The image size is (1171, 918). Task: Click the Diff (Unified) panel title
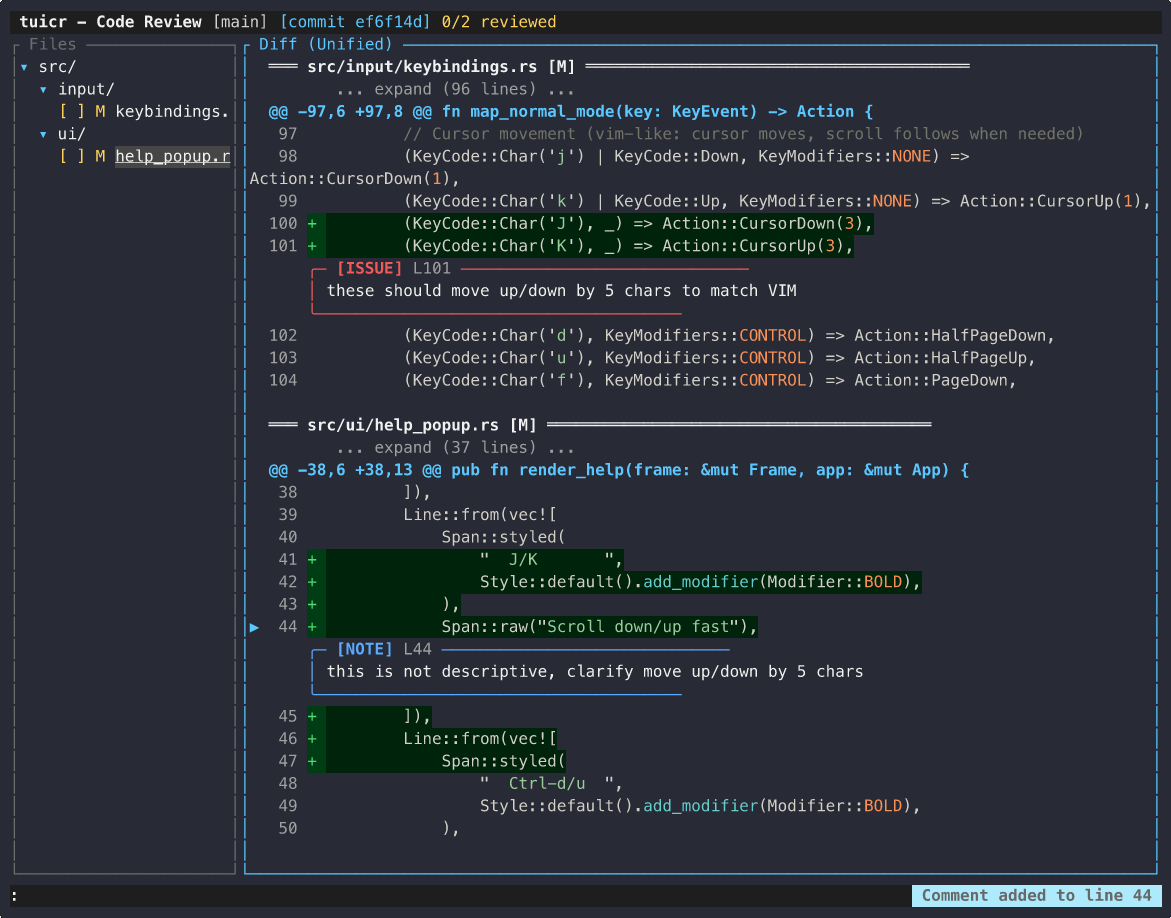(x=326, y=45)
